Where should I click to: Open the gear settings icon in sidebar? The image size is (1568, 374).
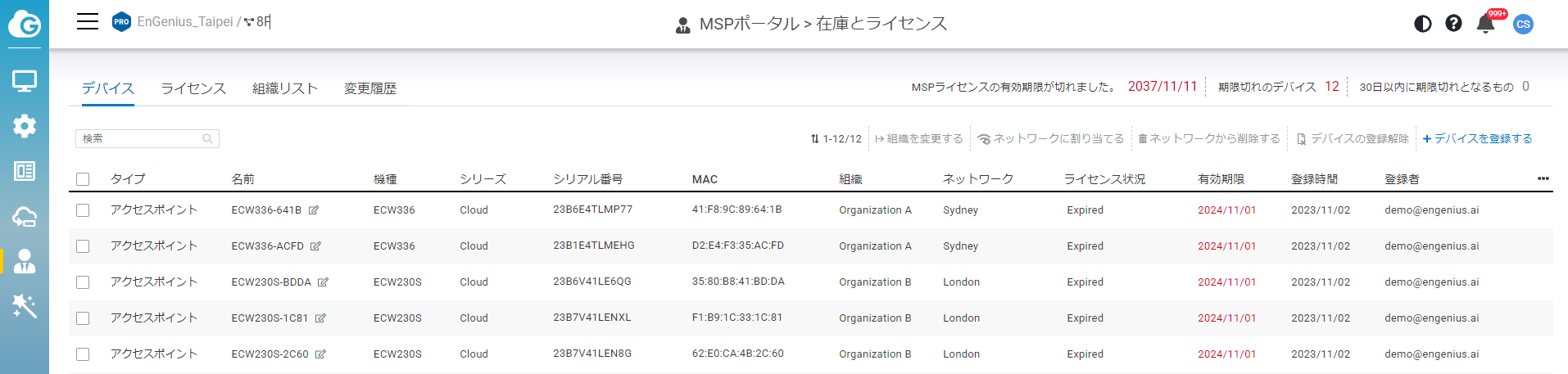[x=25, y=126]
